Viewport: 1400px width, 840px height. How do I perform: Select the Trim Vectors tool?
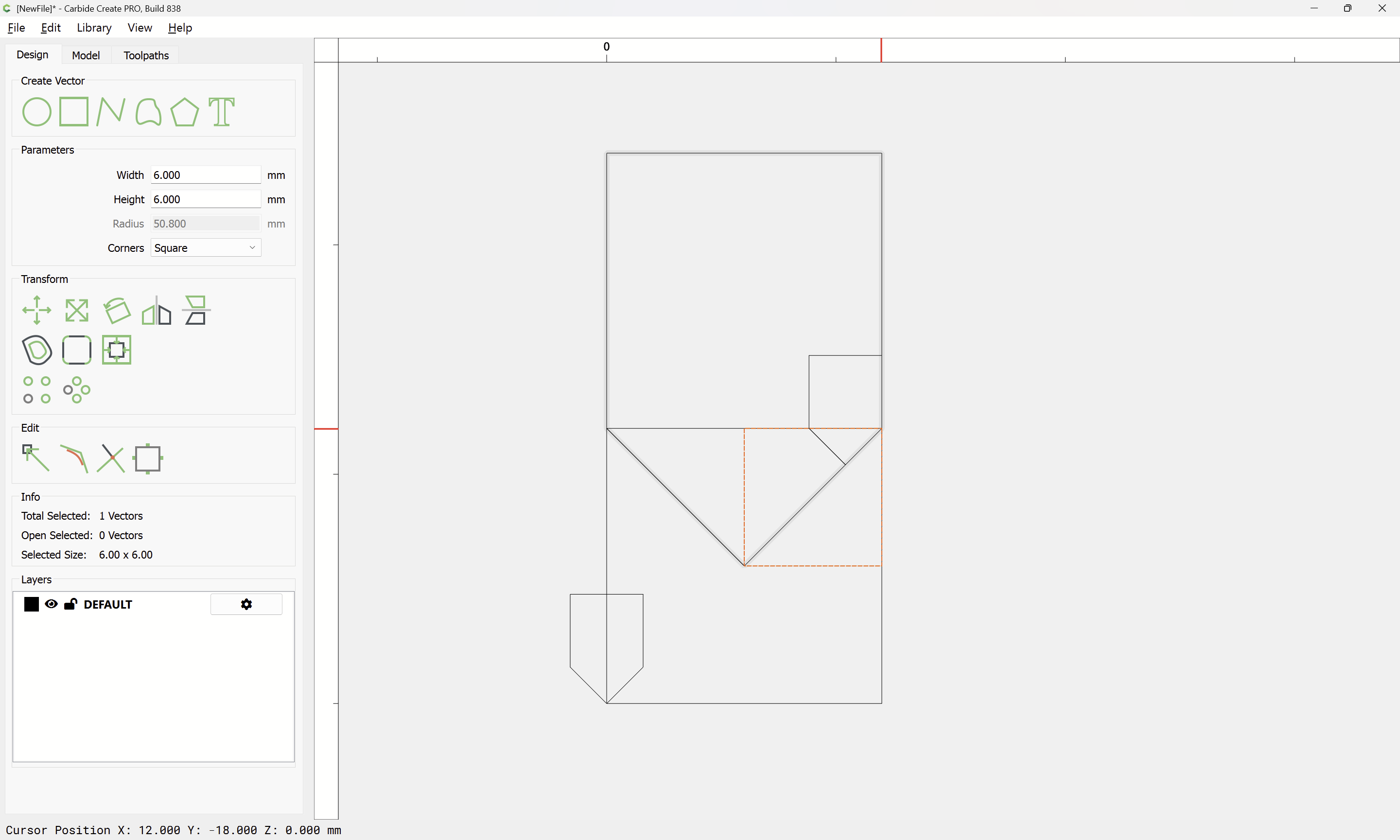110,458
